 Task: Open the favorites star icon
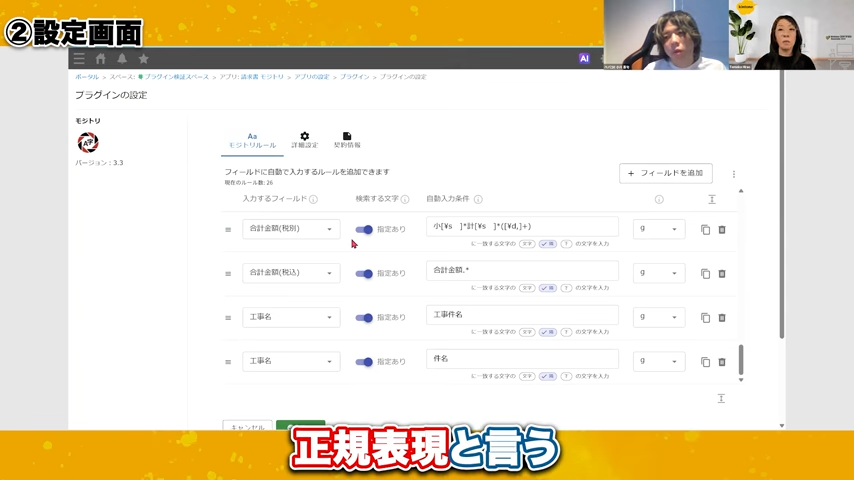[x=143, y=59]
